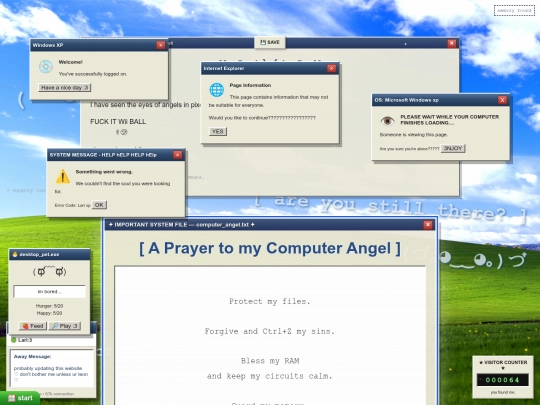Click the SAVE button with floppy icon

coord(270,42)
